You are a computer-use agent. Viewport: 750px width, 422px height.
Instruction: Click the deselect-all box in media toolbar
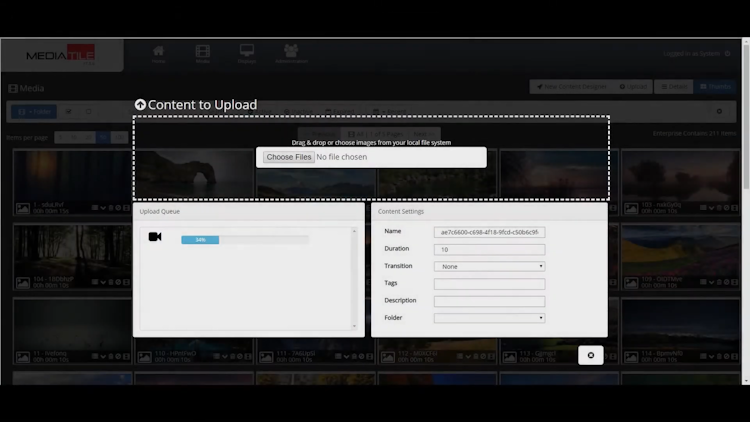point(88,111)
